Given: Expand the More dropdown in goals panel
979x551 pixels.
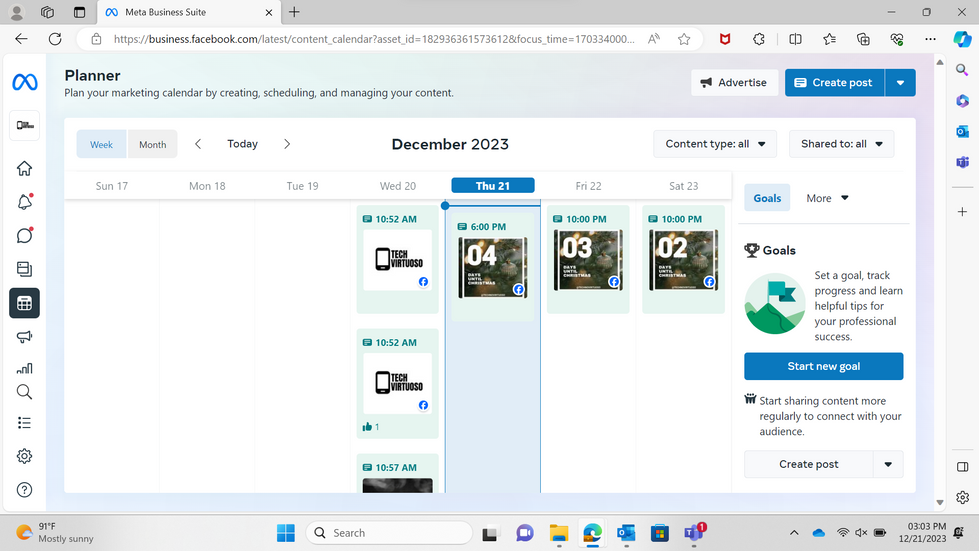Looking at the screenshot, I should (827, 198).
